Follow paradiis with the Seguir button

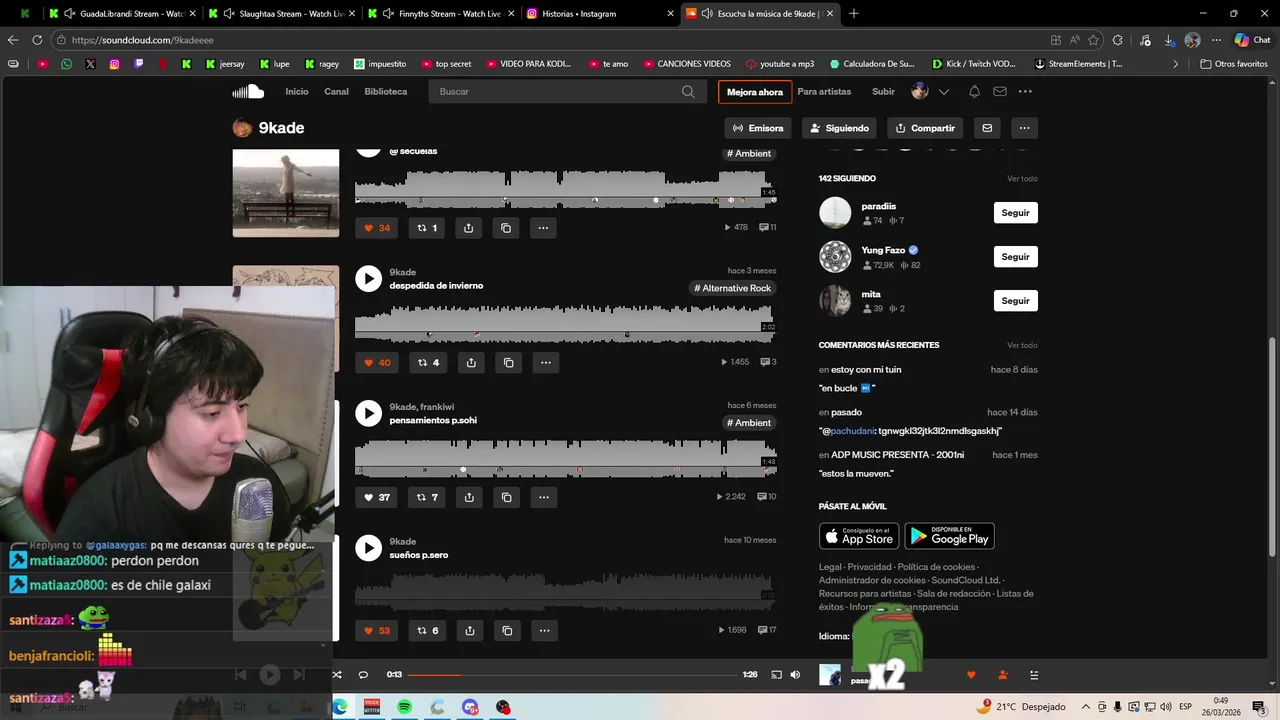click(1015, 213)
